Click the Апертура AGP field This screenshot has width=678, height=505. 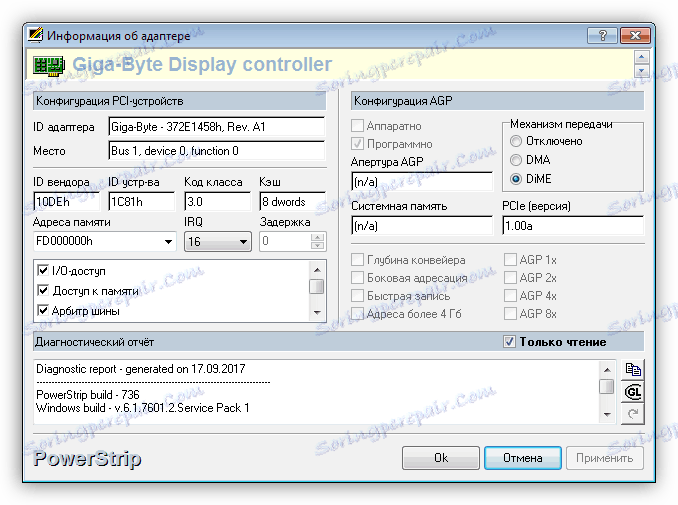point(422,182)
